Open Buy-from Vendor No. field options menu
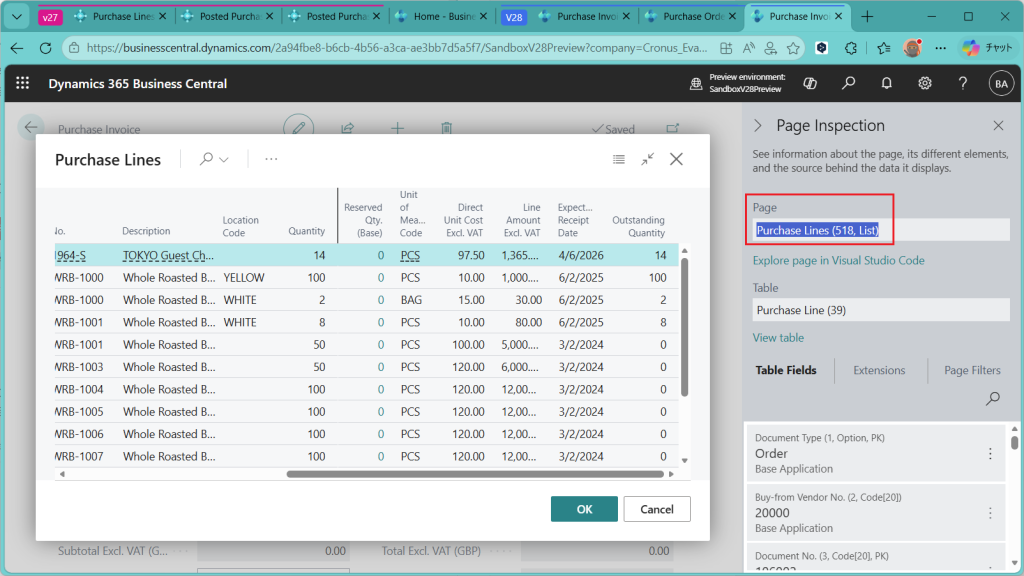The image size is (1024, 576). (x=990, y=513)
